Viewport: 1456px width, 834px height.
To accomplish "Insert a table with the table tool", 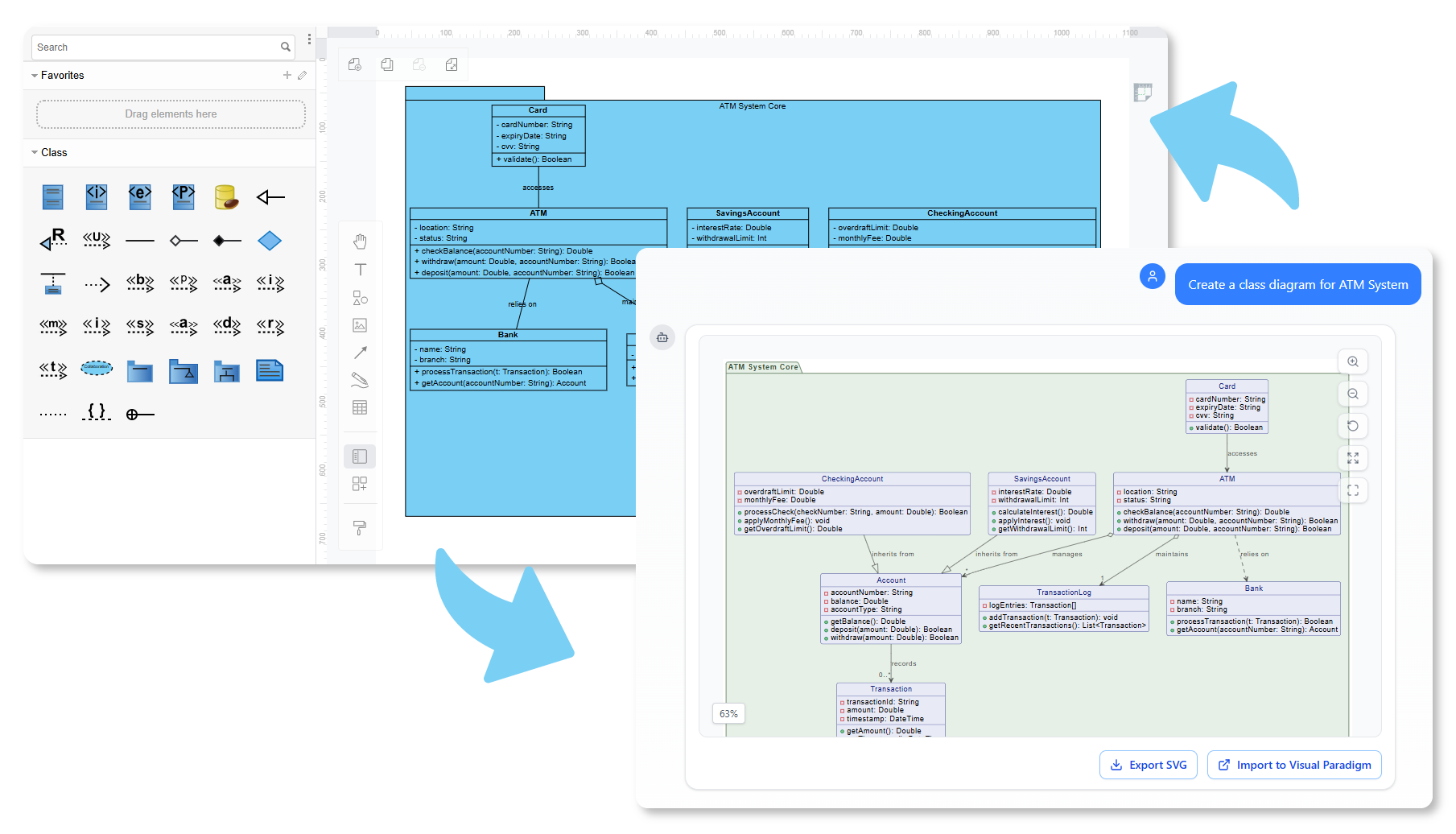I will pyautogui.click(x=360, y=407).
